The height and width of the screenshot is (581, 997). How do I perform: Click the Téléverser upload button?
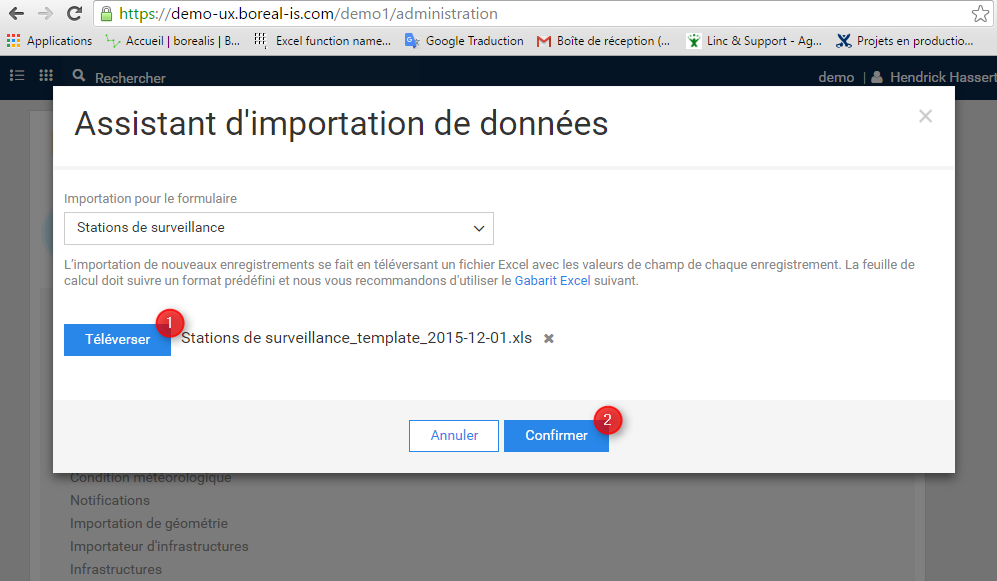(x=117, y=339)
